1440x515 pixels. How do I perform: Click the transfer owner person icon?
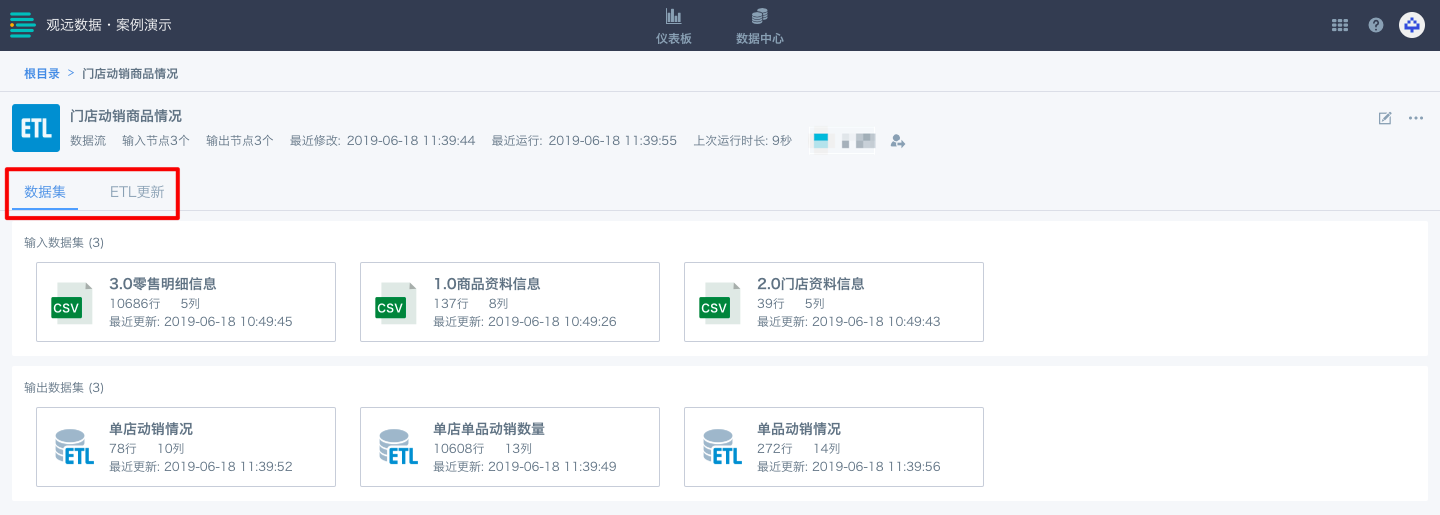pos(898,141)
